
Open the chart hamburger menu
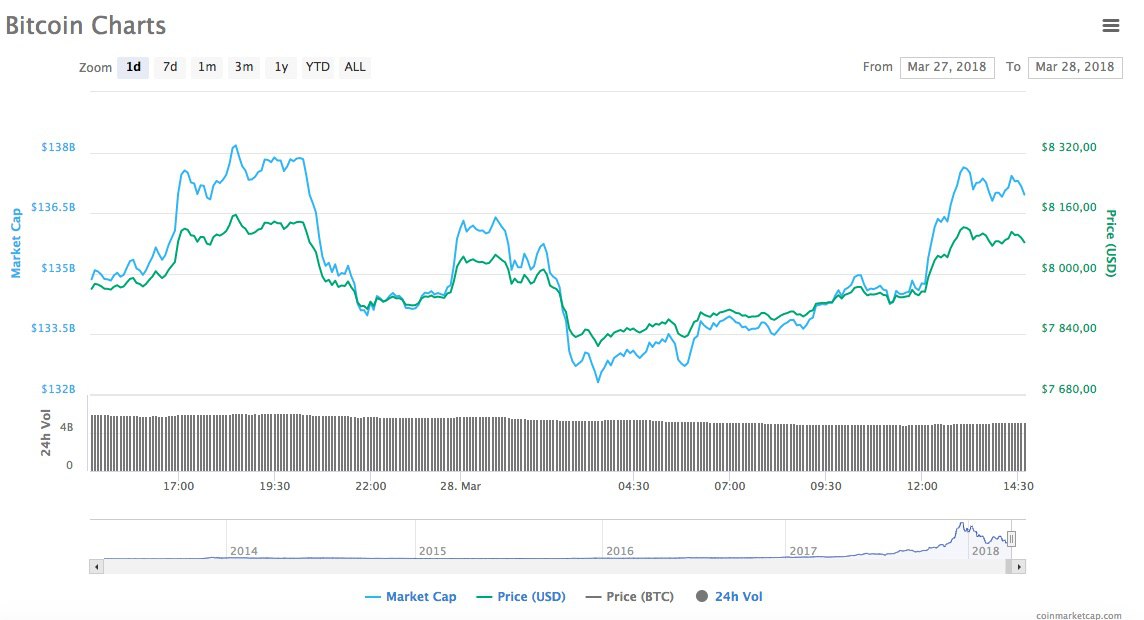coord(1110,25)
